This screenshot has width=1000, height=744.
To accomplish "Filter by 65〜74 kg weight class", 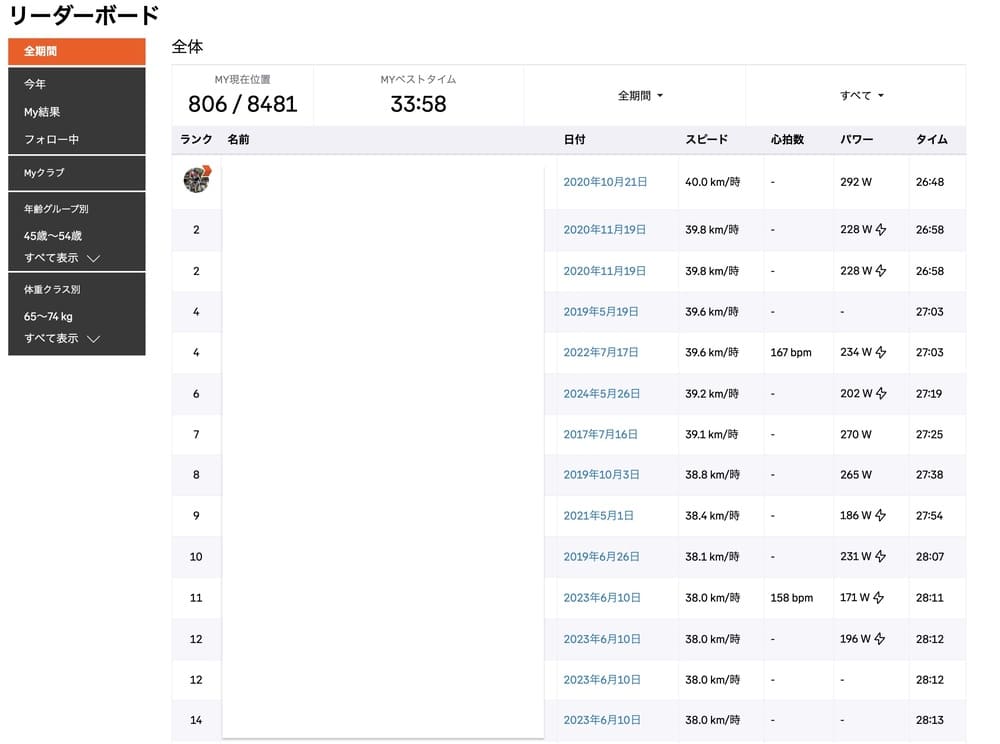I will [48, 317].
